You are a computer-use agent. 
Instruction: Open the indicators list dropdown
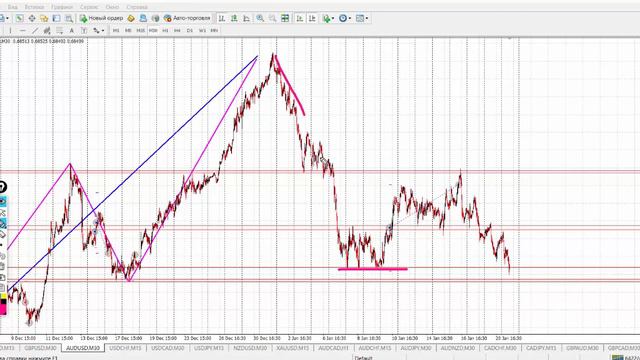(328, 18)
